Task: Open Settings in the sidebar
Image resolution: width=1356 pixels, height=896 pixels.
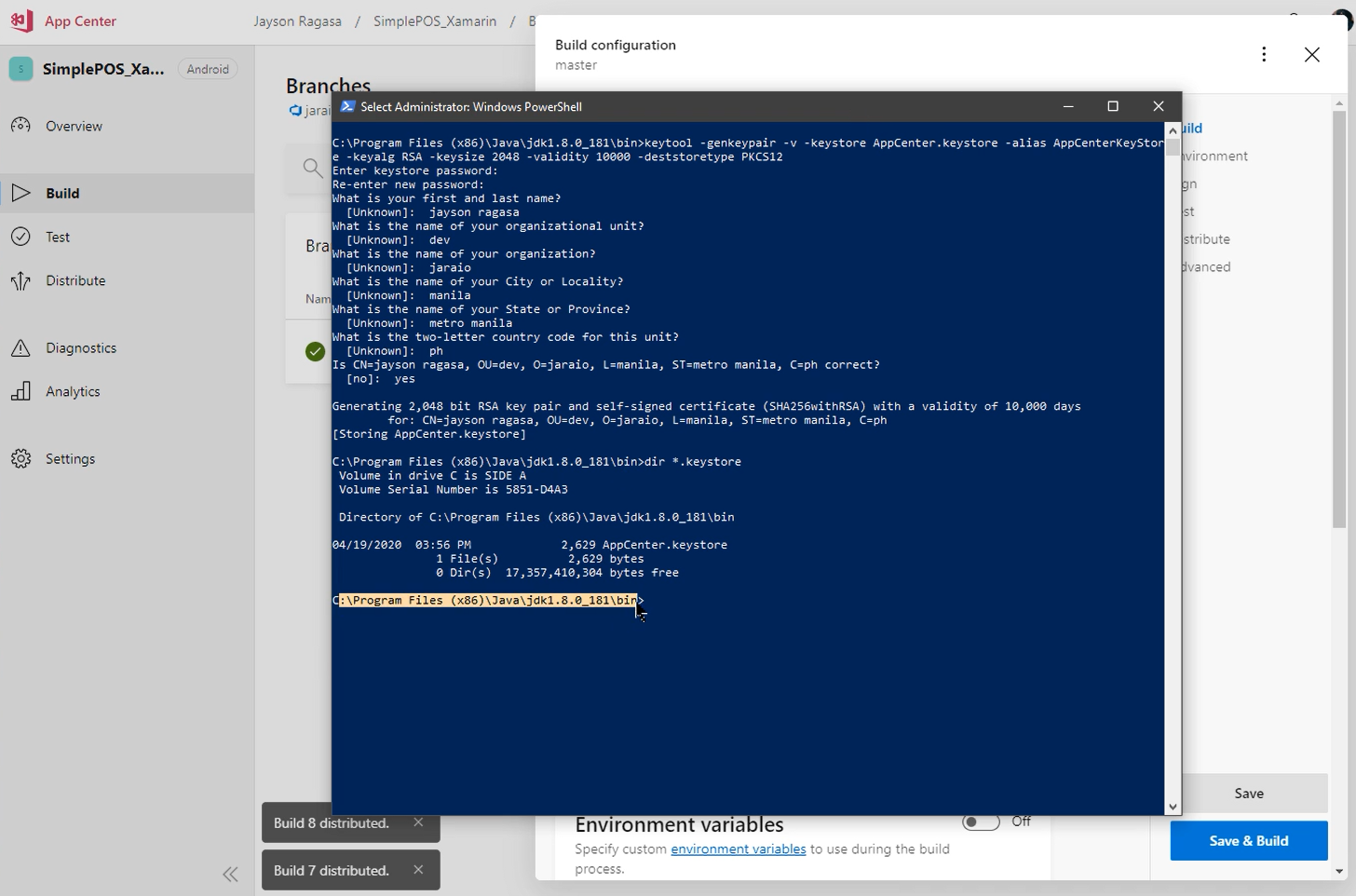Action: (x=70, y=458)
